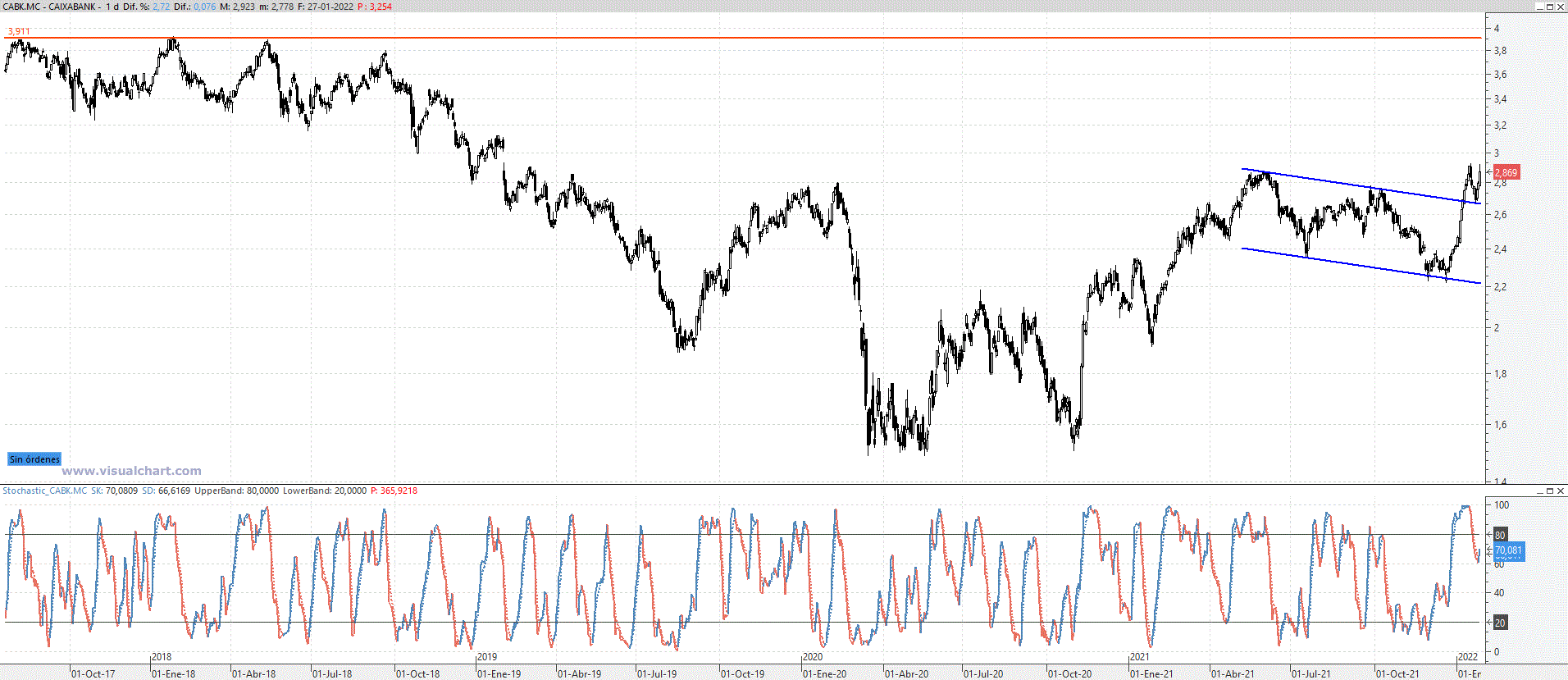This screenshot has width=1568, height=680.
Task: Click the 2018 year marker on time axis
Action: tap(162, 657)
